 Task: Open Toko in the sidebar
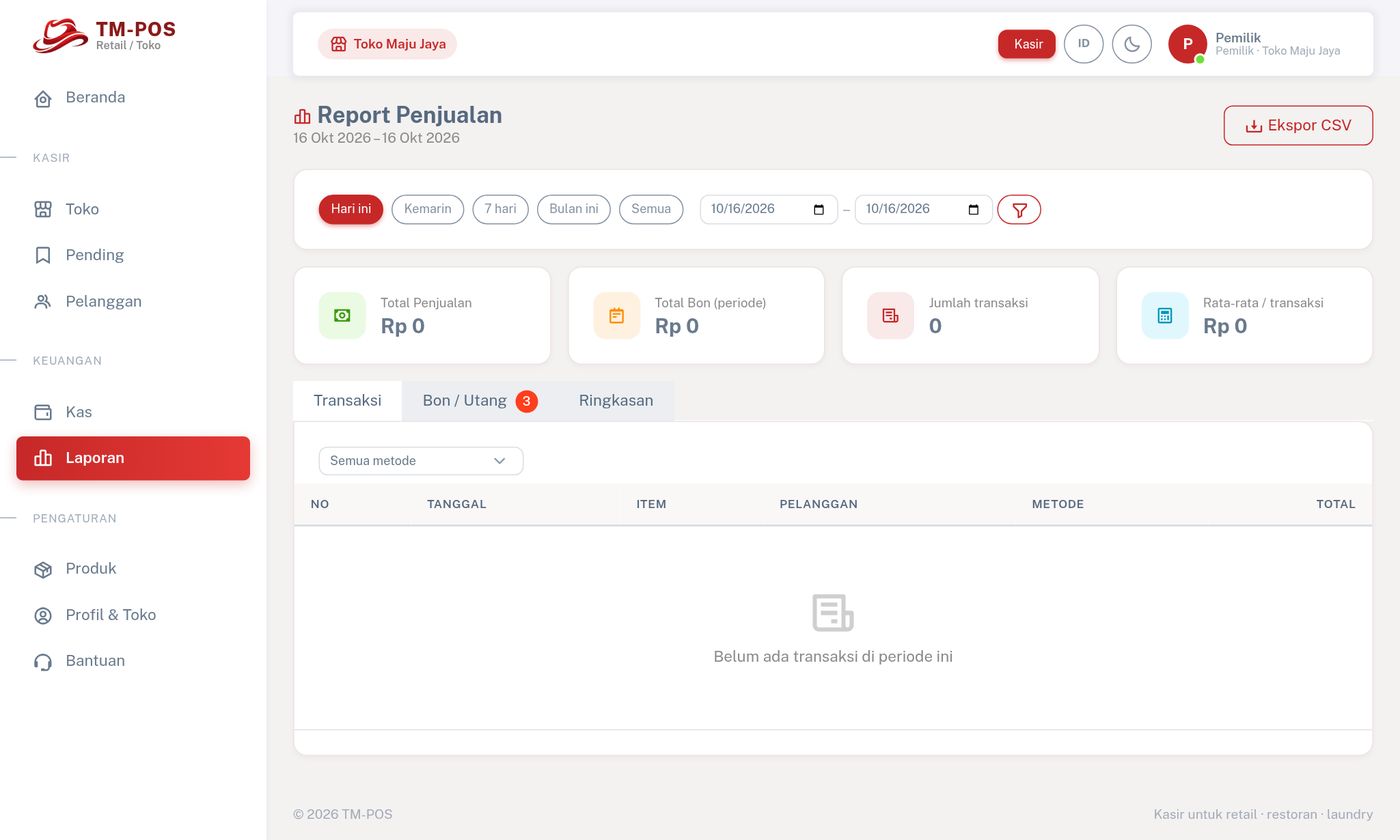click(133, 209)
